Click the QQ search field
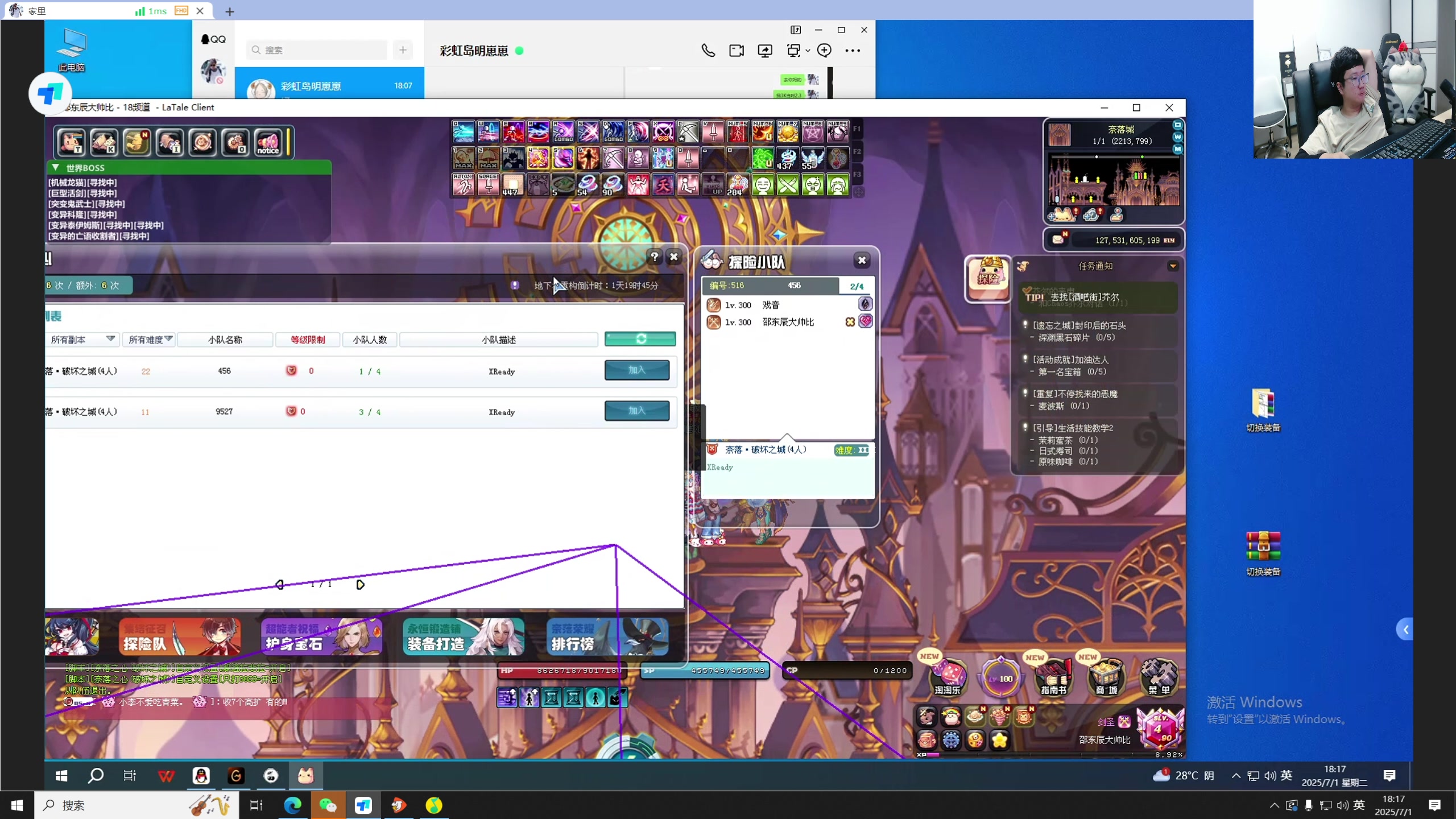 coord(317,50)
